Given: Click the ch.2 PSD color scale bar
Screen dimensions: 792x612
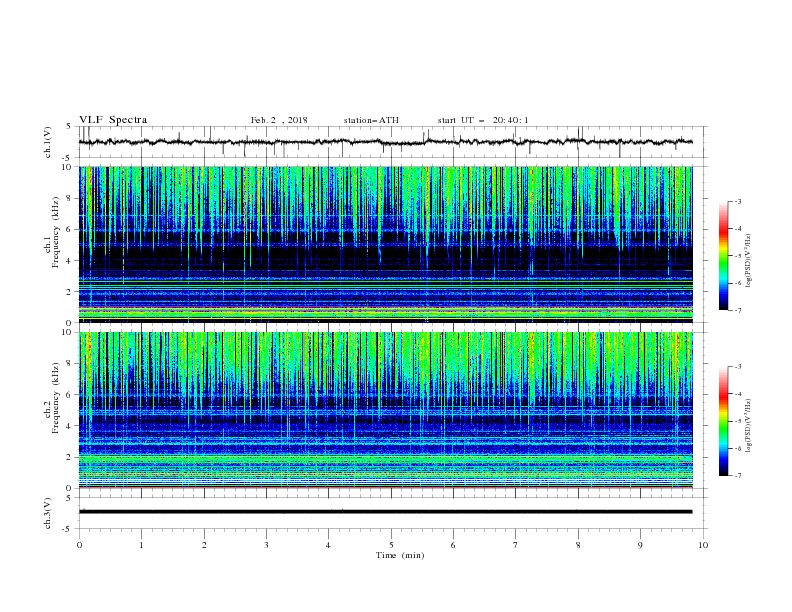Looking at the screenshot, I should coord(723,421).
